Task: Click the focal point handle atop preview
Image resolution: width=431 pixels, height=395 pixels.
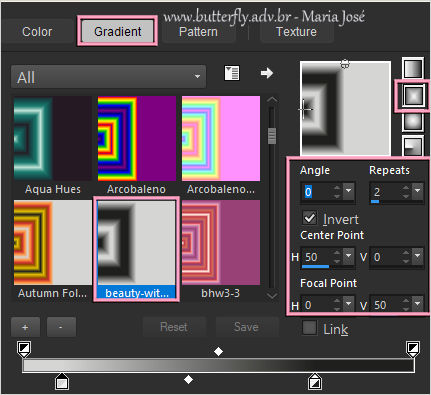Action: 345,64
